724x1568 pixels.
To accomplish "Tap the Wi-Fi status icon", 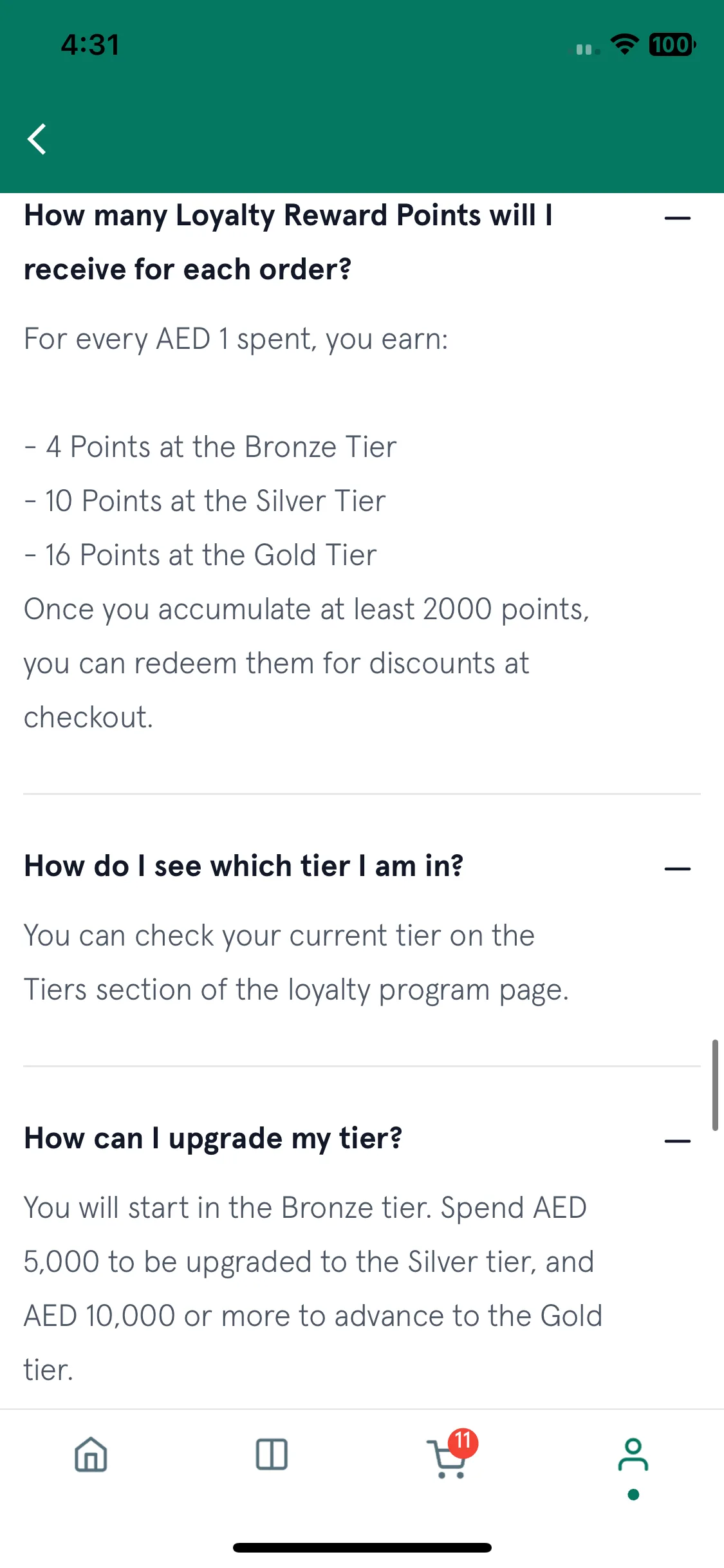I will click(624, 45).
